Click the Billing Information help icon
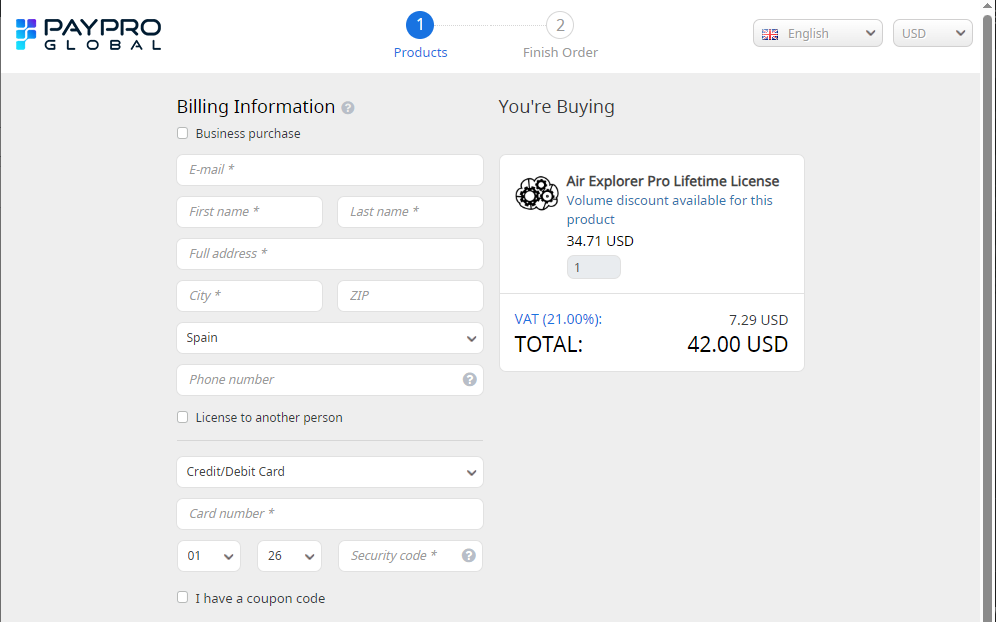The image size is (996, 622). [348, 108]
